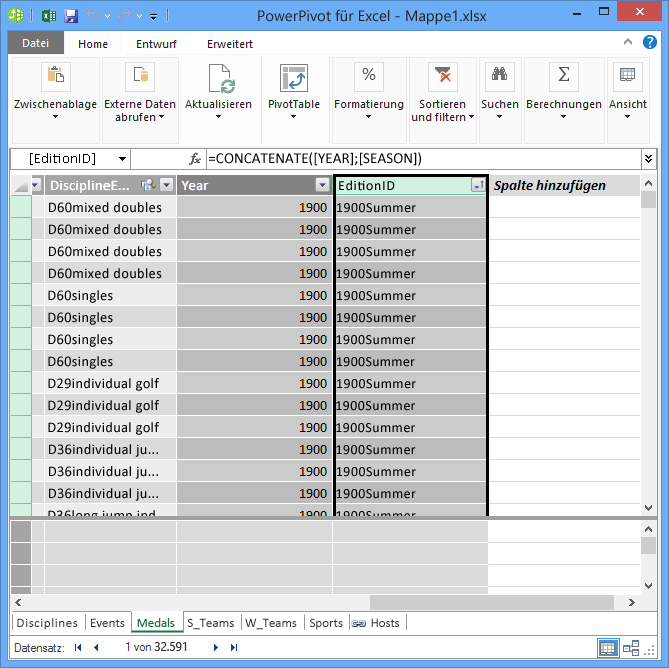
Task: Open the Ansicht view icon
Action: [x=628, y=77]
